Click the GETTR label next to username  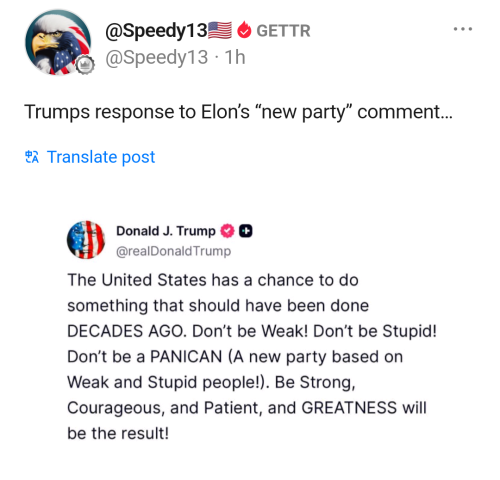click(283, 31)
